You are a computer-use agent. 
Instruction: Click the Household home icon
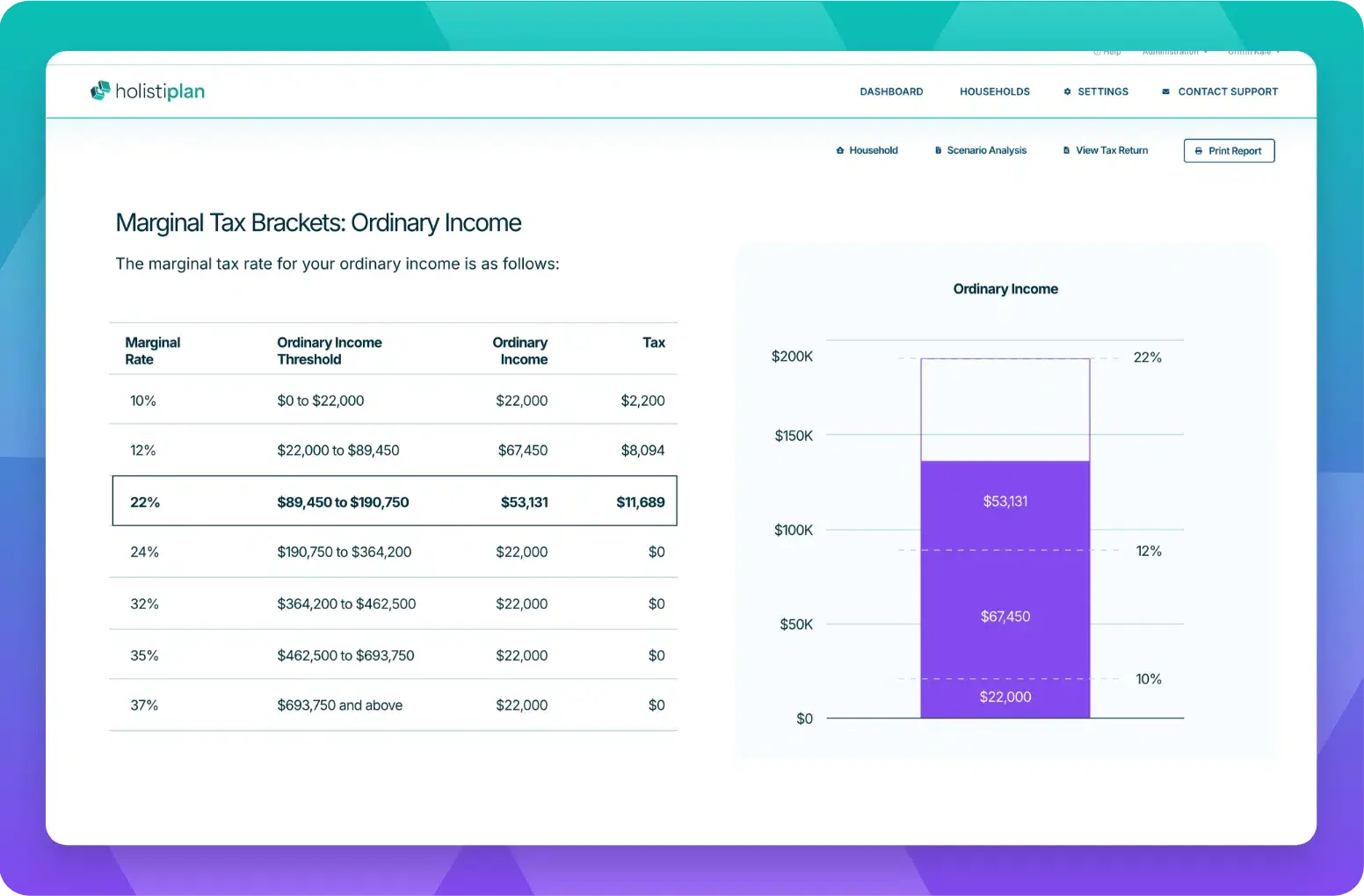[x=839, y=150]
